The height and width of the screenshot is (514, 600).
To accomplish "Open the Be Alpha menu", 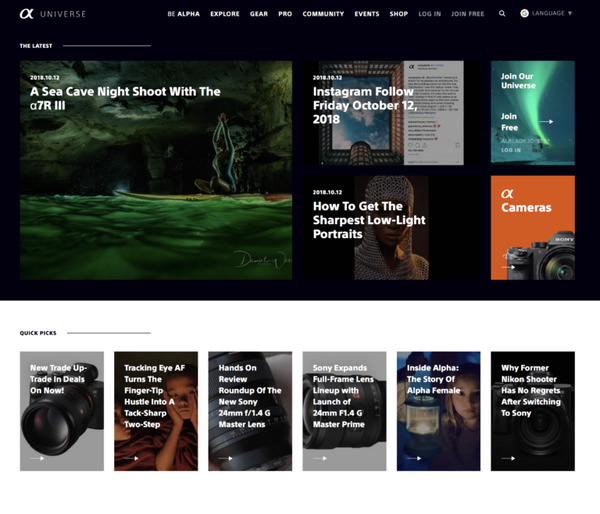I will [x=184, y=14].
